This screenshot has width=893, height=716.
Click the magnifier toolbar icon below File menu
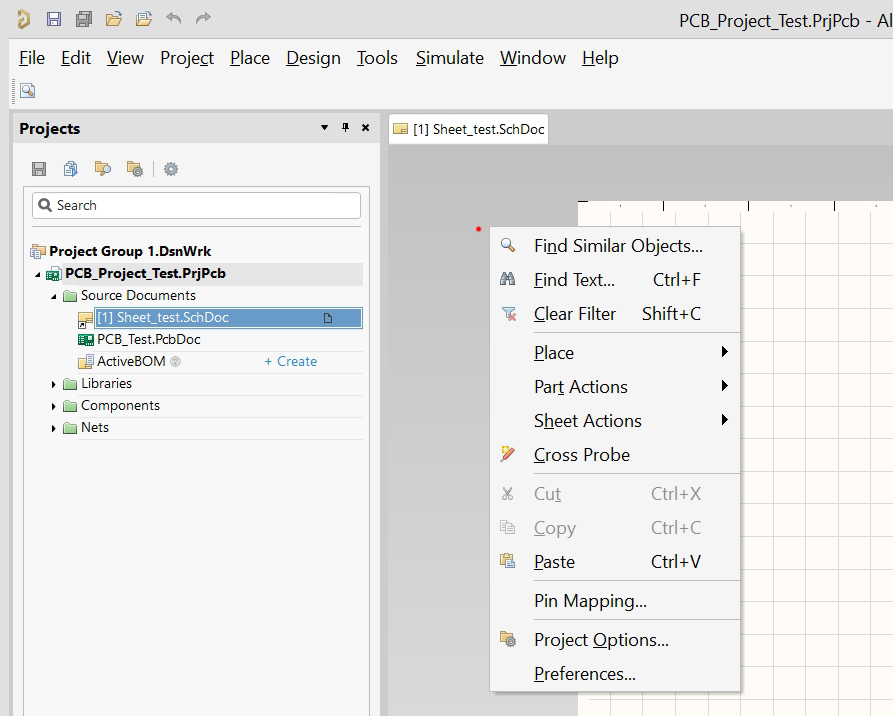click(27, 91)
